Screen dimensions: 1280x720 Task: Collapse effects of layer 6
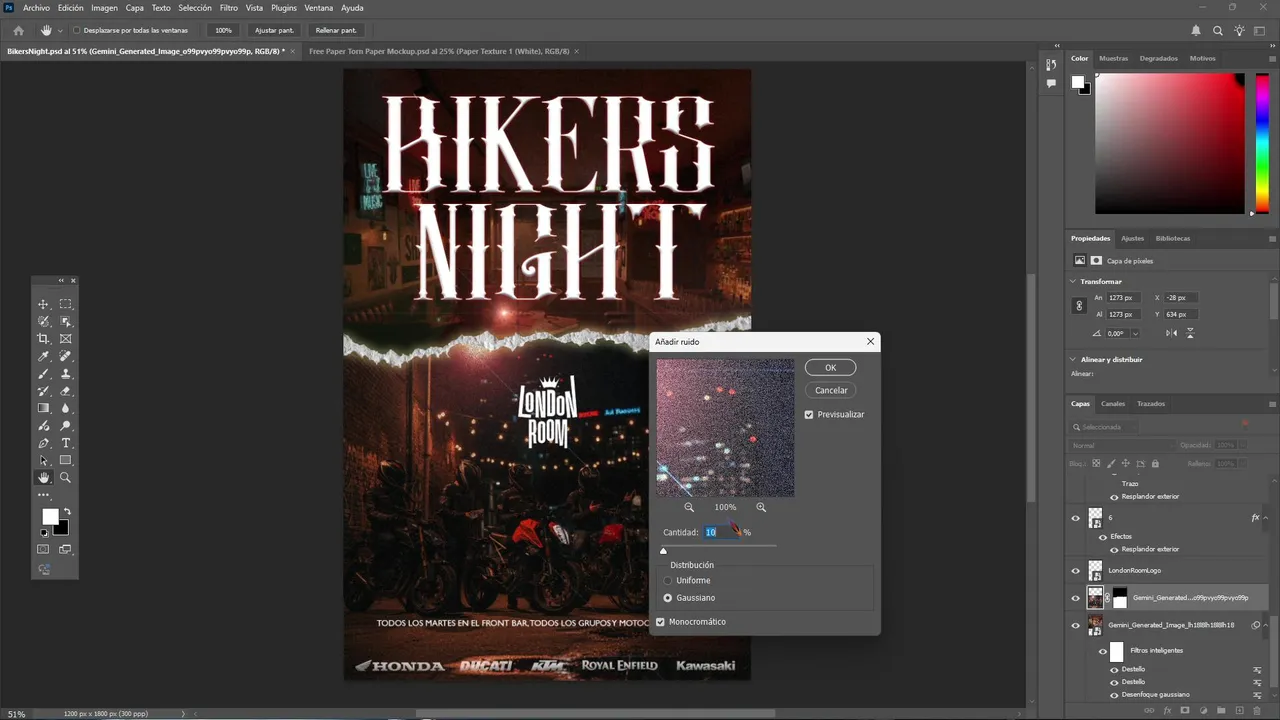(x=1267, y=518)
